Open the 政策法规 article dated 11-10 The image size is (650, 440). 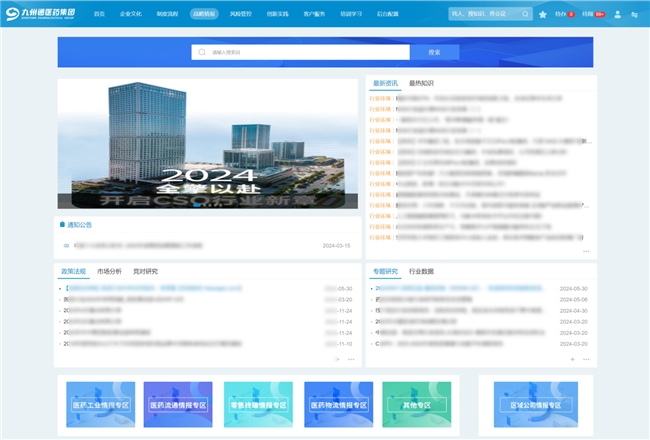[x=207, y=344]
